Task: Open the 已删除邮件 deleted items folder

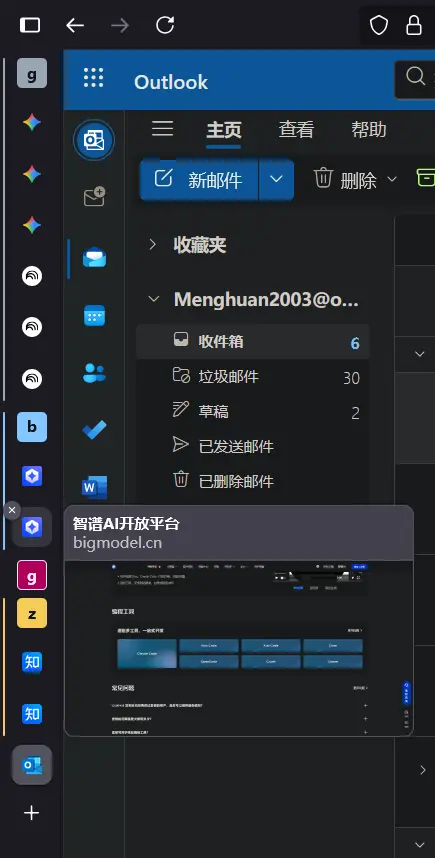Action: tap(253, 482)
